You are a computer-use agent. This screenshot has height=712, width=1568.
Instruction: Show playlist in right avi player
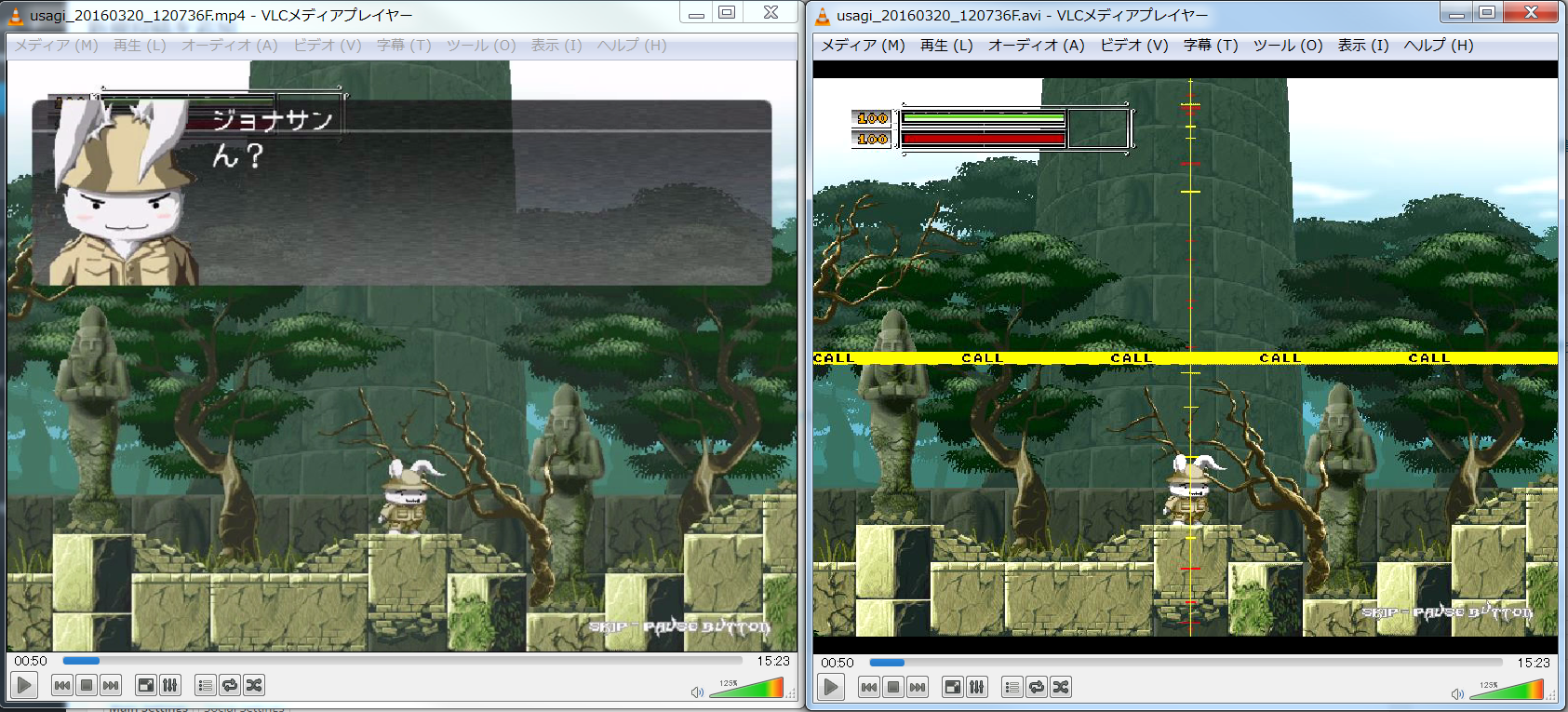tap(1012, 687)
